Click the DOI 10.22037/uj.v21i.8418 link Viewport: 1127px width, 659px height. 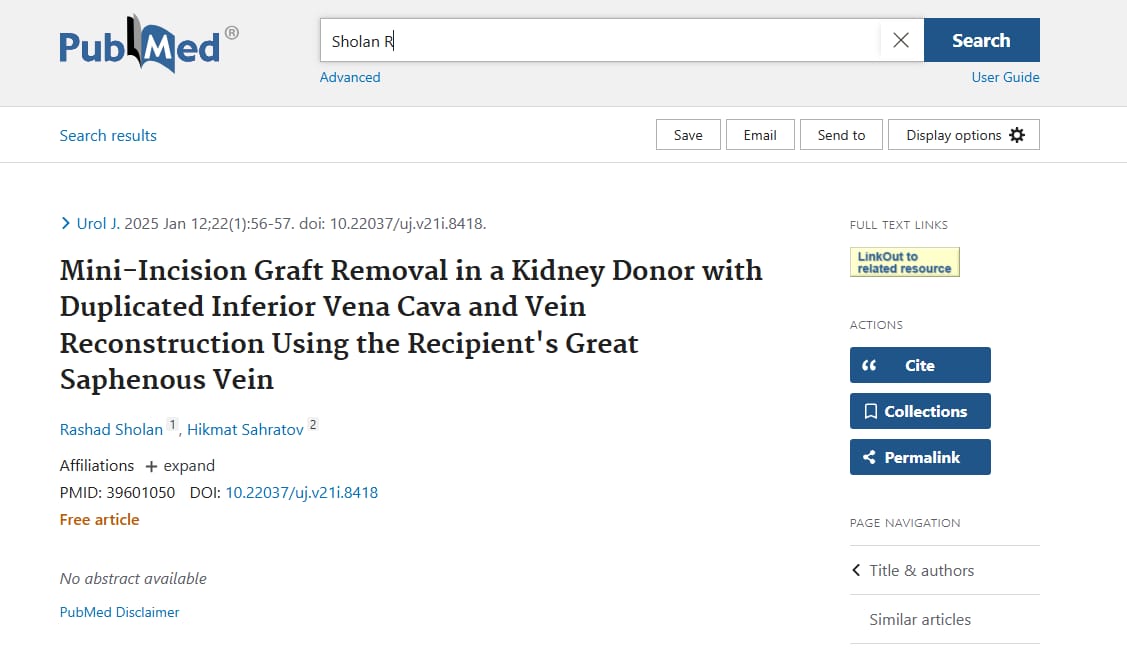tap(301, 492)
